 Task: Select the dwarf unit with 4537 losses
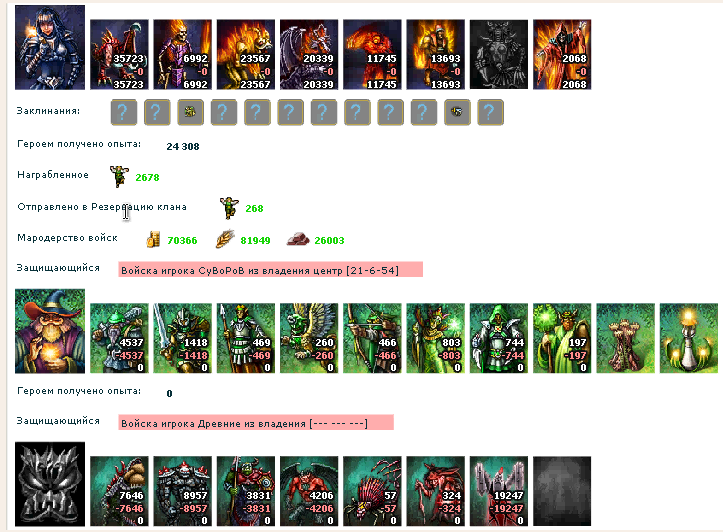(119, 338)
